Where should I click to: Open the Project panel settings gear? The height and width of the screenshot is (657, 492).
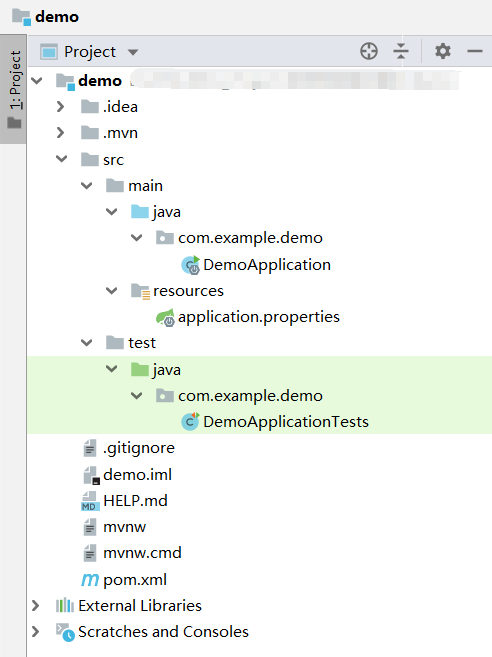(x=443, y=51)
